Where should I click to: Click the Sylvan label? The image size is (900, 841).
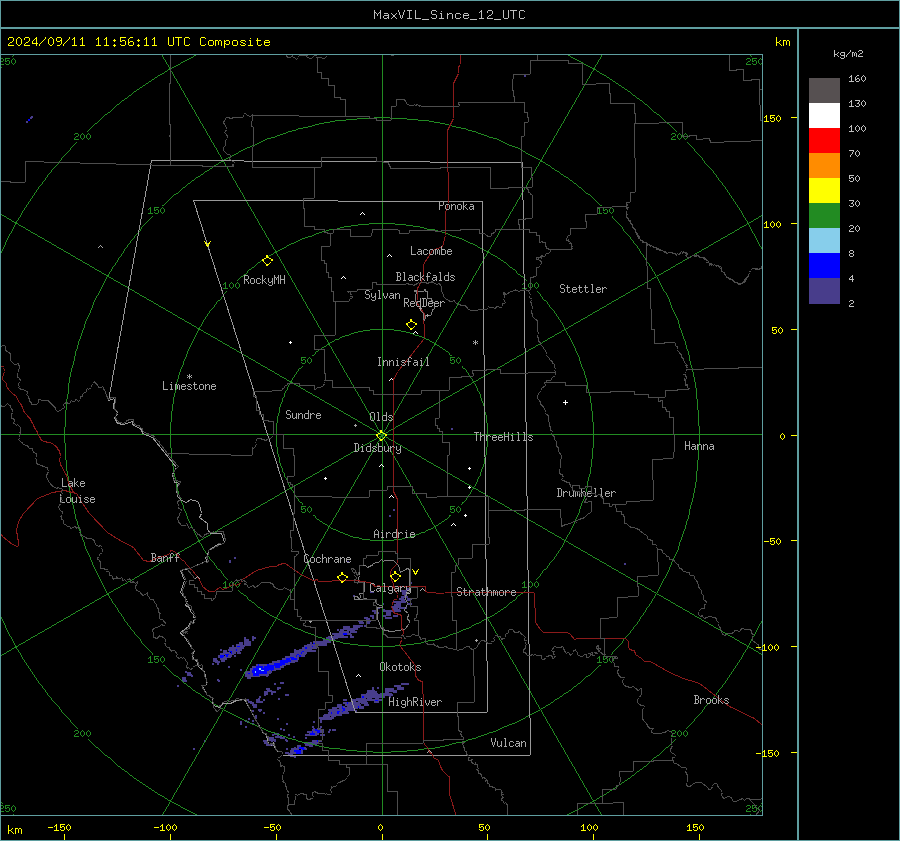(x=382, y=295)
